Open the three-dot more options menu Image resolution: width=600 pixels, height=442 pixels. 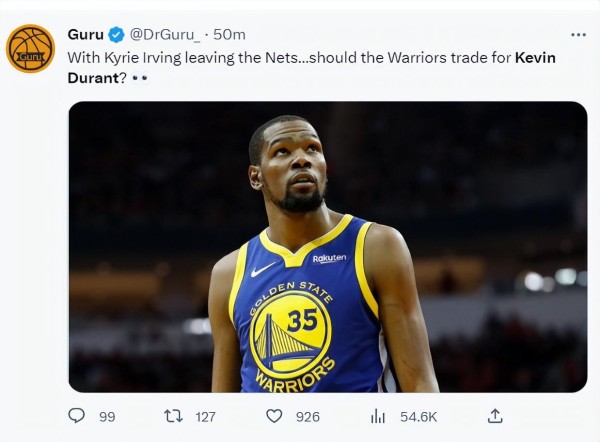578,35
